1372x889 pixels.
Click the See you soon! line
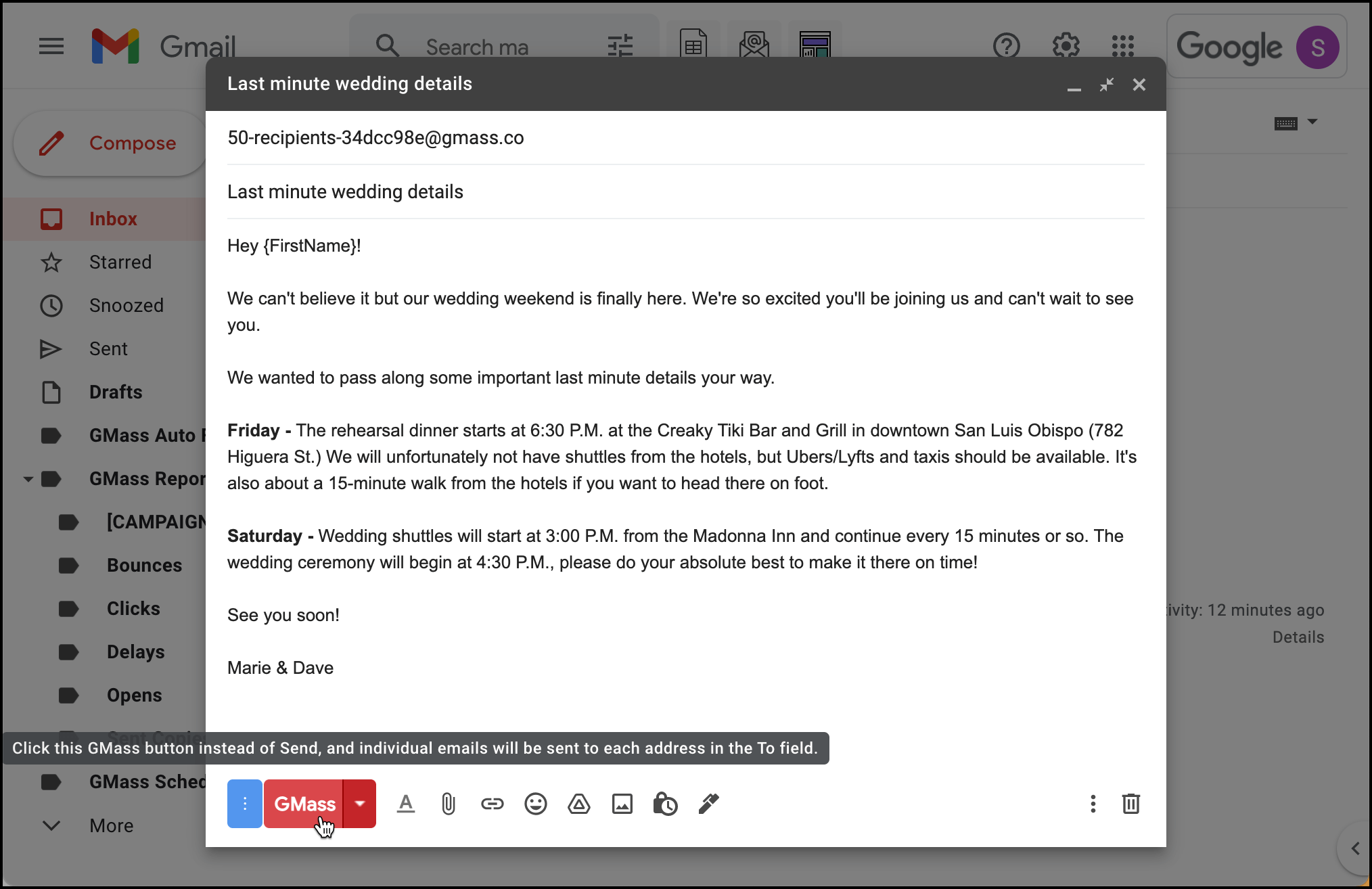coord(283,615)
